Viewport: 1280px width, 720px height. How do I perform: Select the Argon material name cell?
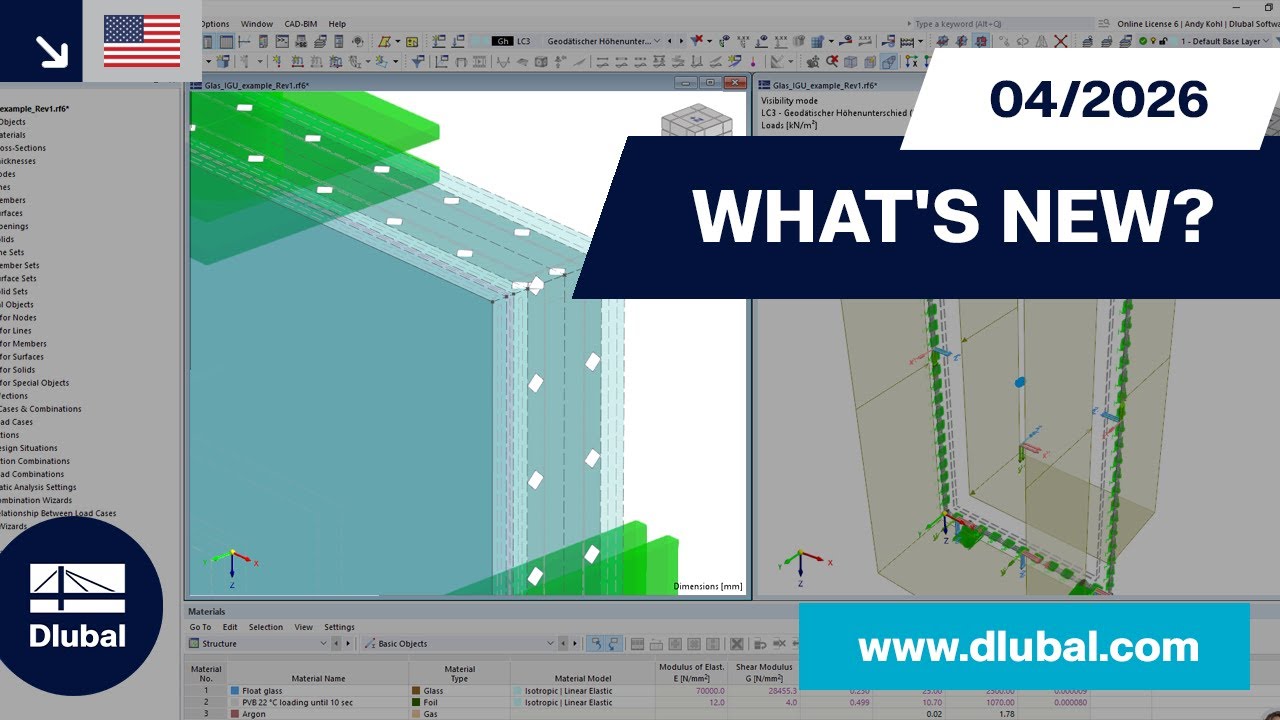[318, 714]
